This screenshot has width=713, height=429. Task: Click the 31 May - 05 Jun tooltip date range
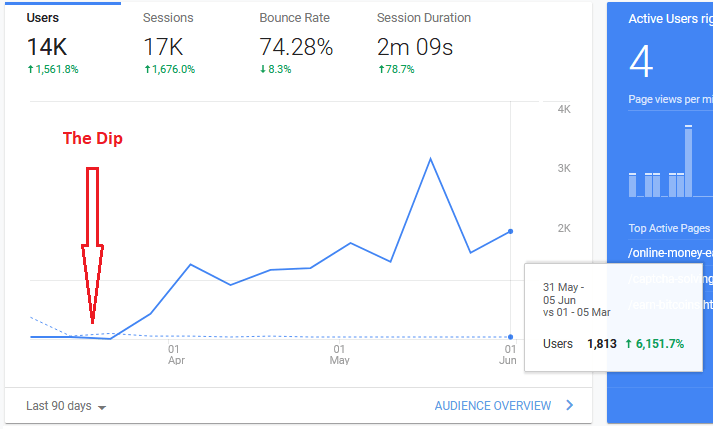563,293
